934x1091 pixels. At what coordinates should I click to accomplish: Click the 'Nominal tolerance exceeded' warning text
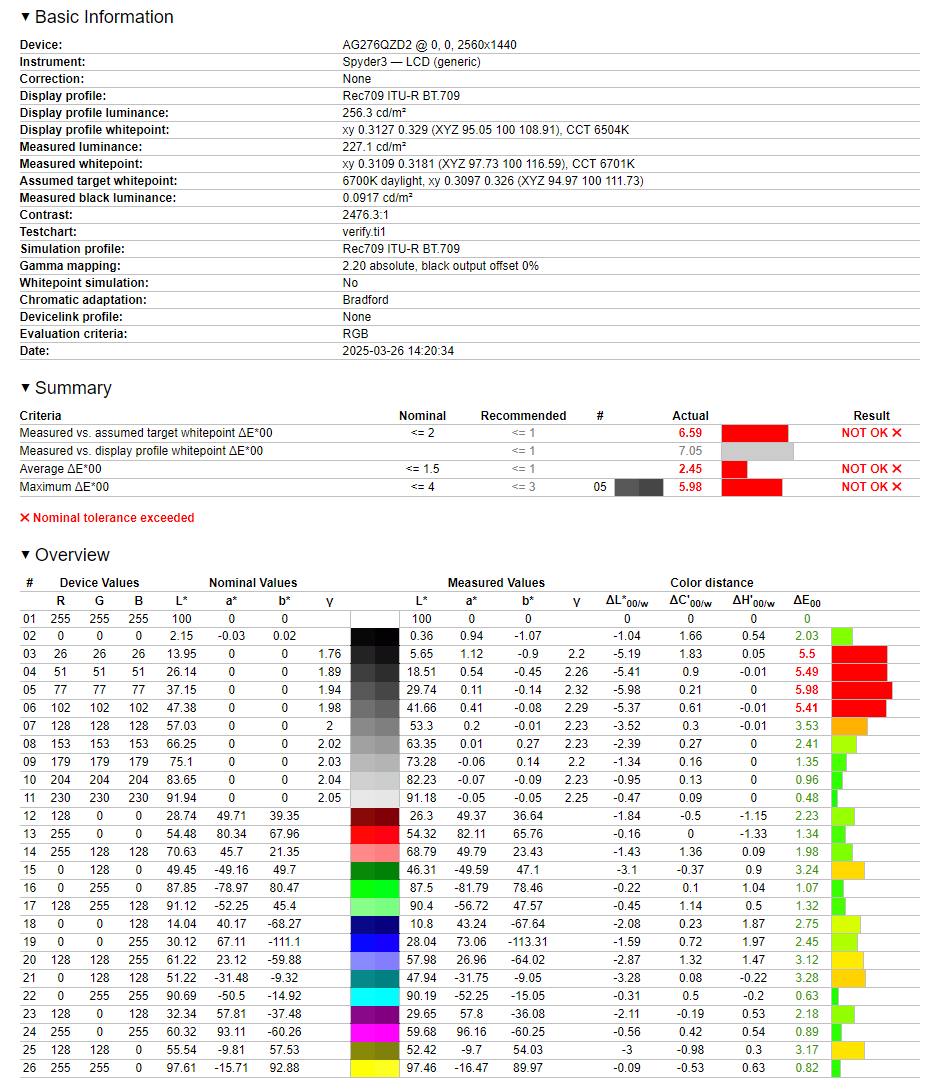click(113, 518)
